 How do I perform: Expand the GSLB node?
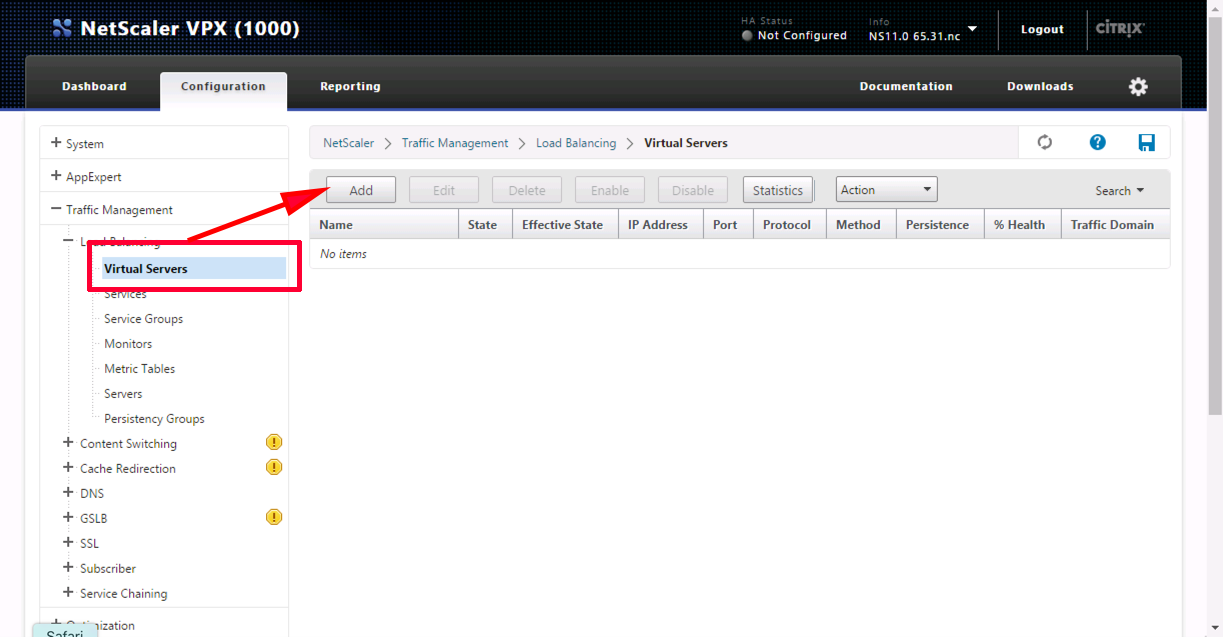click(68, 517)
